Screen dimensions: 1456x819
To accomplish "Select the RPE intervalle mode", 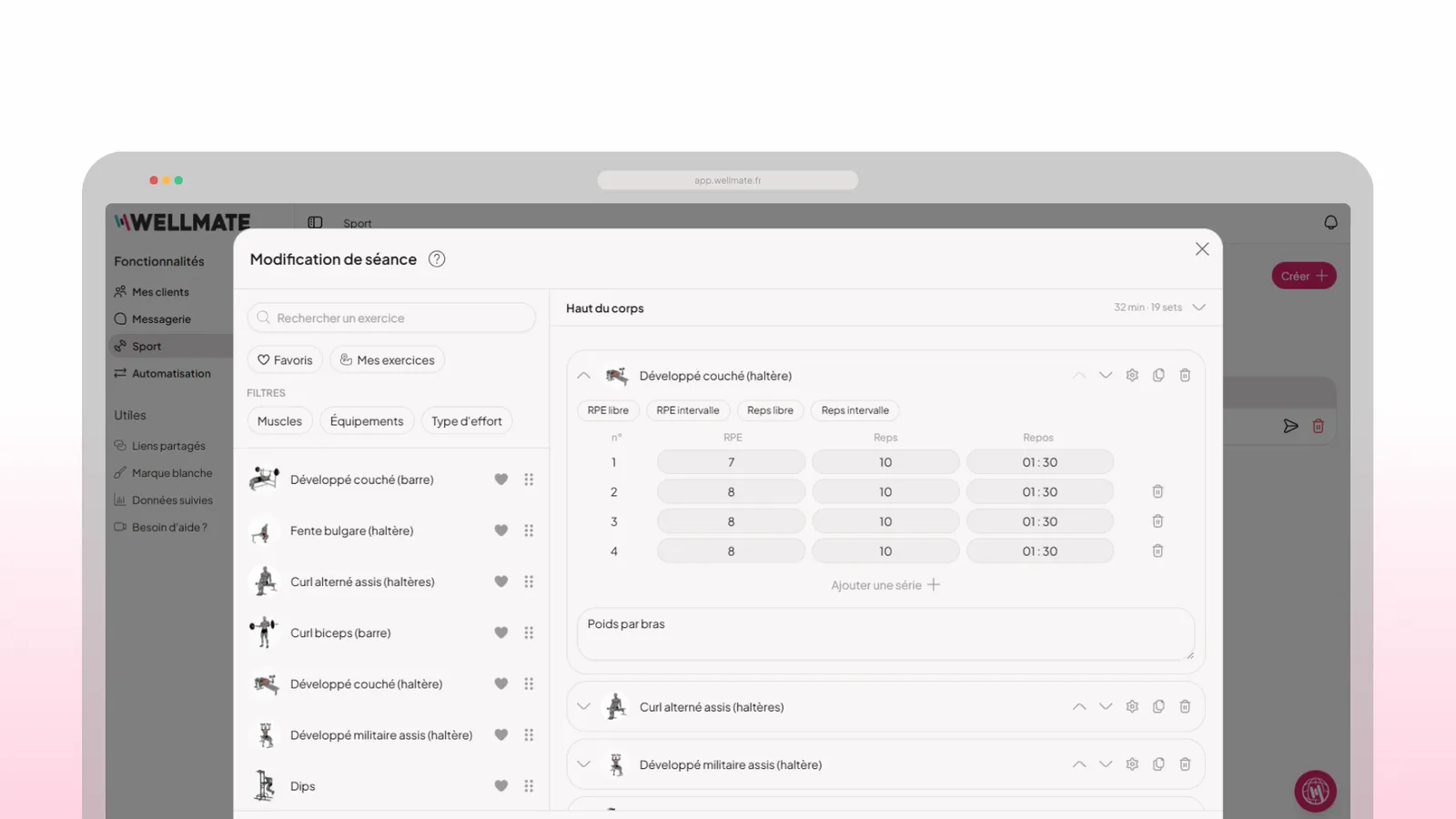I will (x=688, y=410).
